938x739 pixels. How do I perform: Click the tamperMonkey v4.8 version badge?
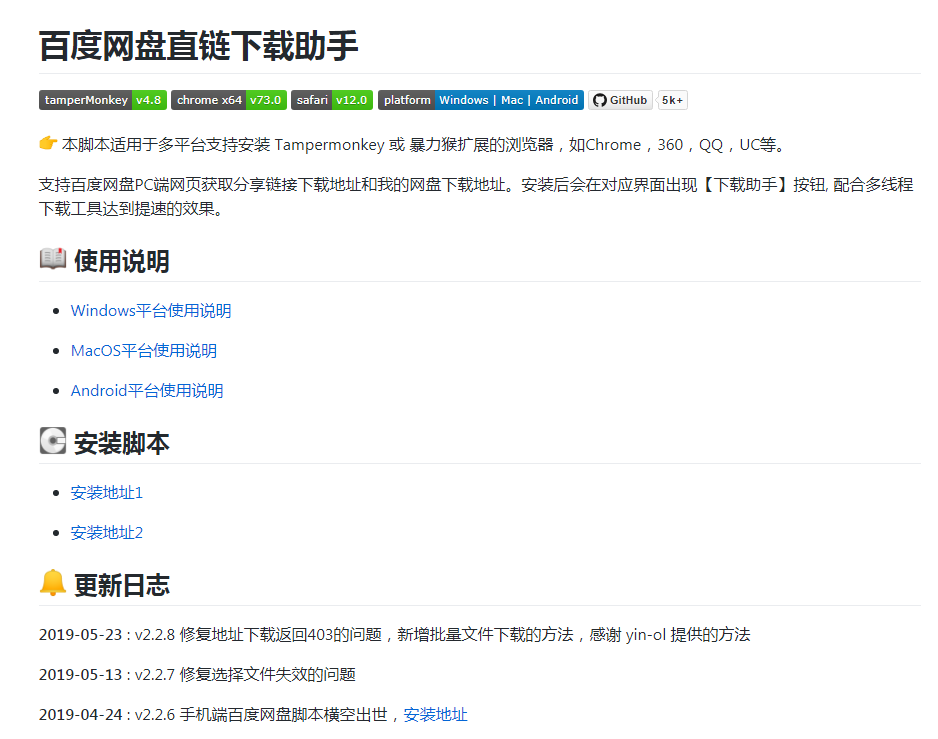click(x=102, y=100)
